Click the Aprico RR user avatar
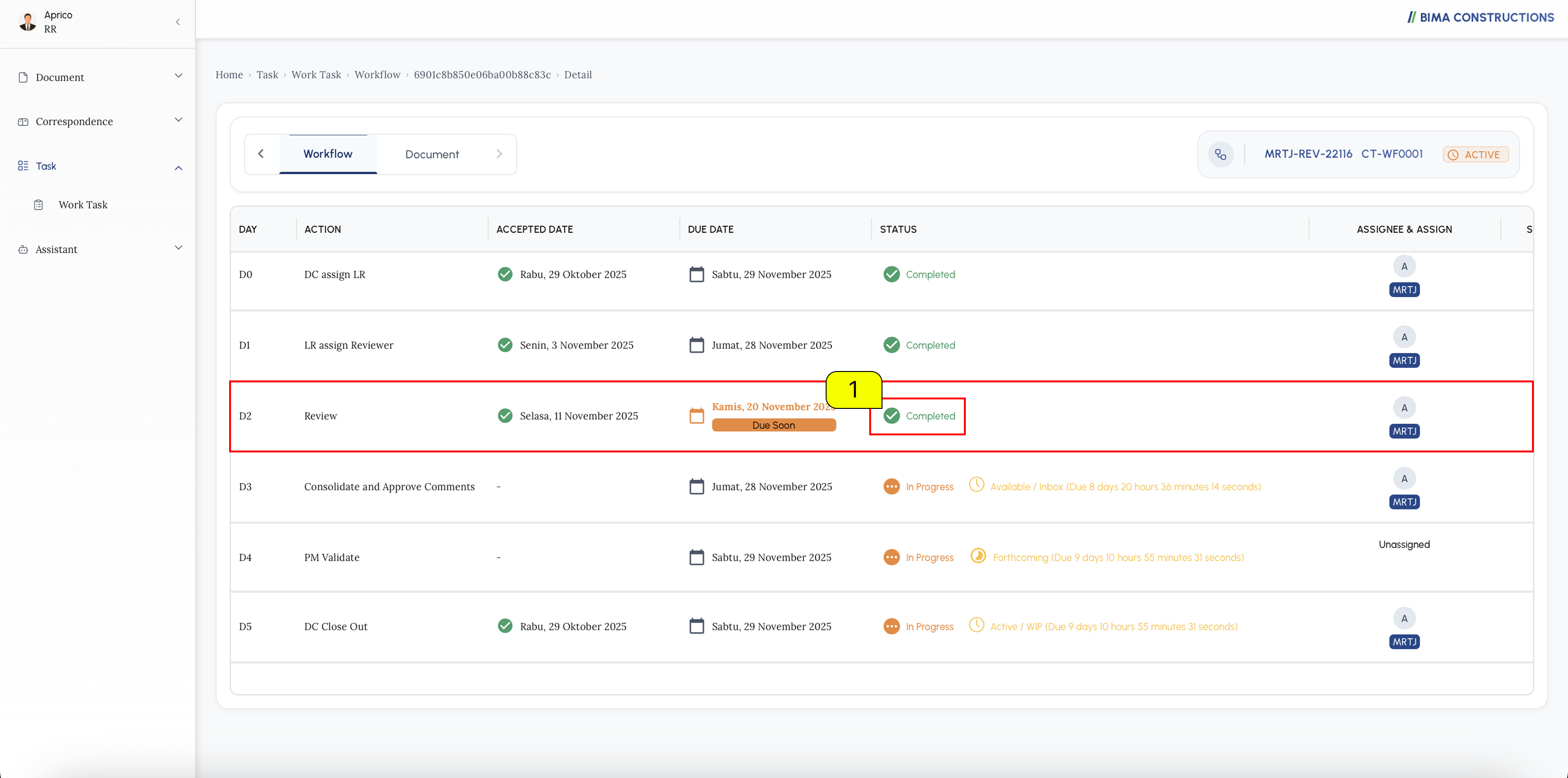Image resolution: width=1568 pixels, height=778 pixels. pyautogui.click(x=28, y=22)
